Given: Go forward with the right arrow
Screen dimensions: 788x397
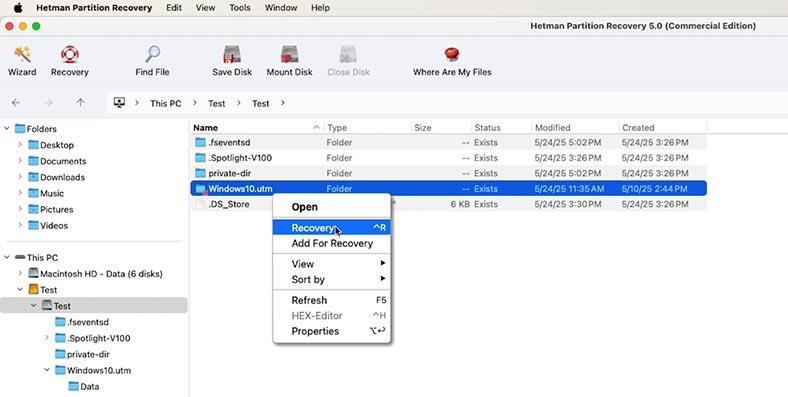Looking at the screenshot, I should pyautogui.click(x=48, y=103).
